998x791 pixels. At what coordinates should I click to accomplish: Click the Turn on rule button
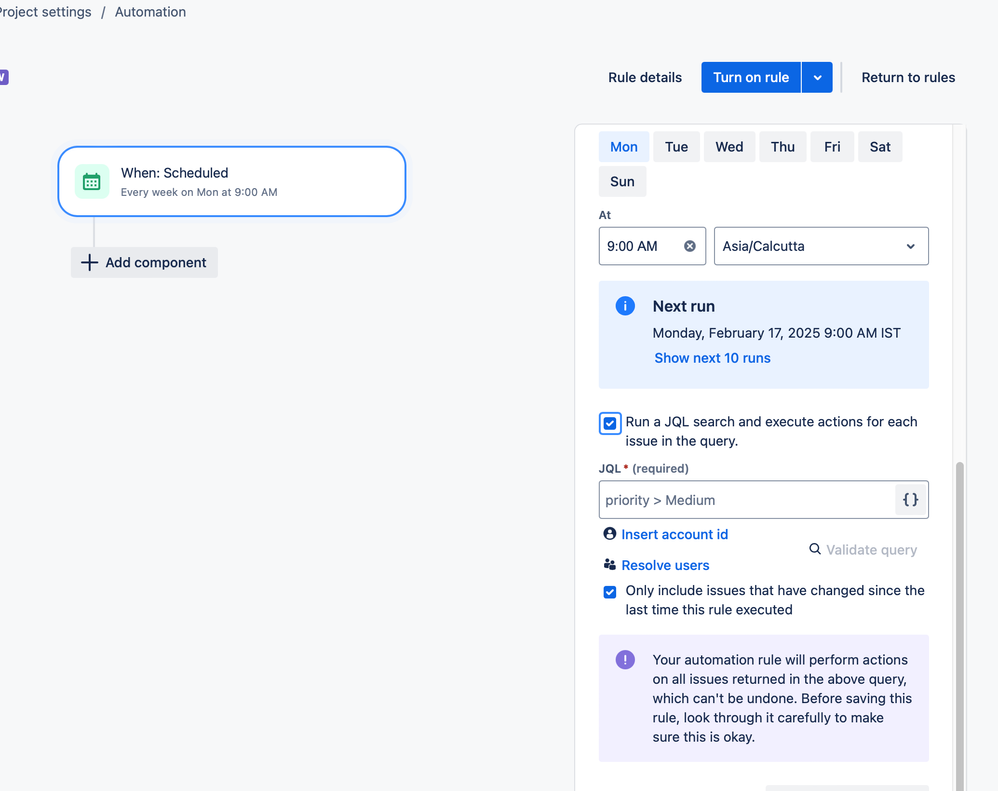751,78
